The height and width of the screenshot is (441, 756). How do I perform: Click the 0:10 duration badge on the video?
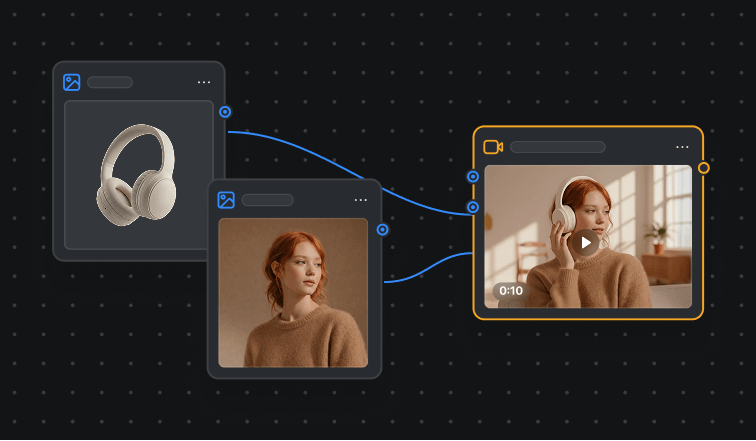pyautogui.click(x=511, y=291)
